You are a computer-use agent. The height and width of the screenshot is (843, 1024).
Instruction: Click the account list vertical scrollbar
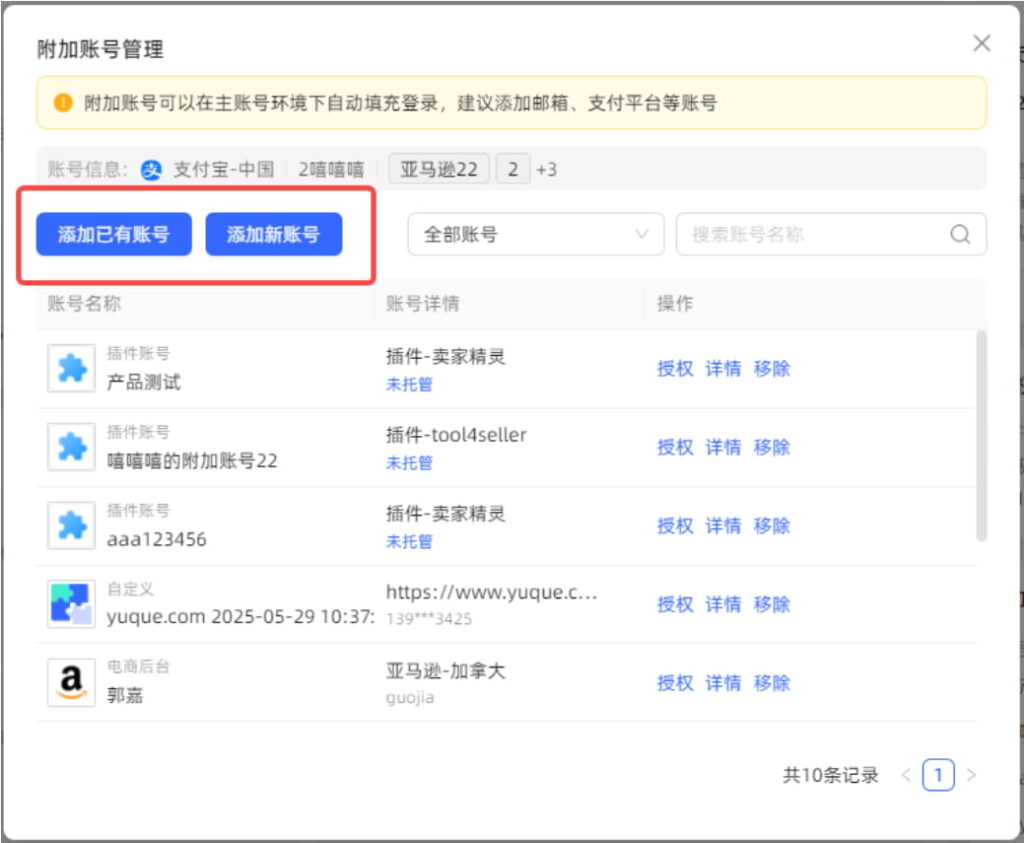coord(981,435)
